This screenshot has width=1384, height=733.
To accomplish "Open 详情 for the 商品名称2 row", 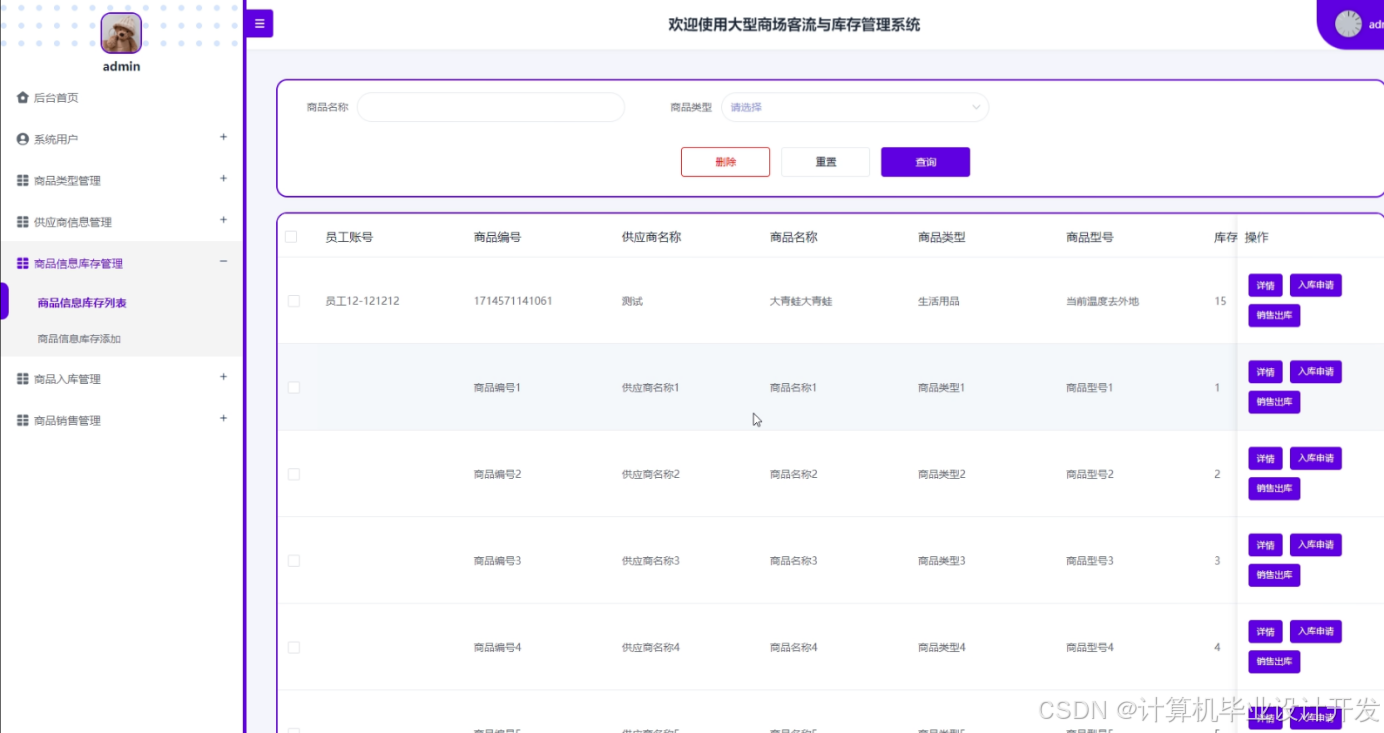I will coord(1265,459).
